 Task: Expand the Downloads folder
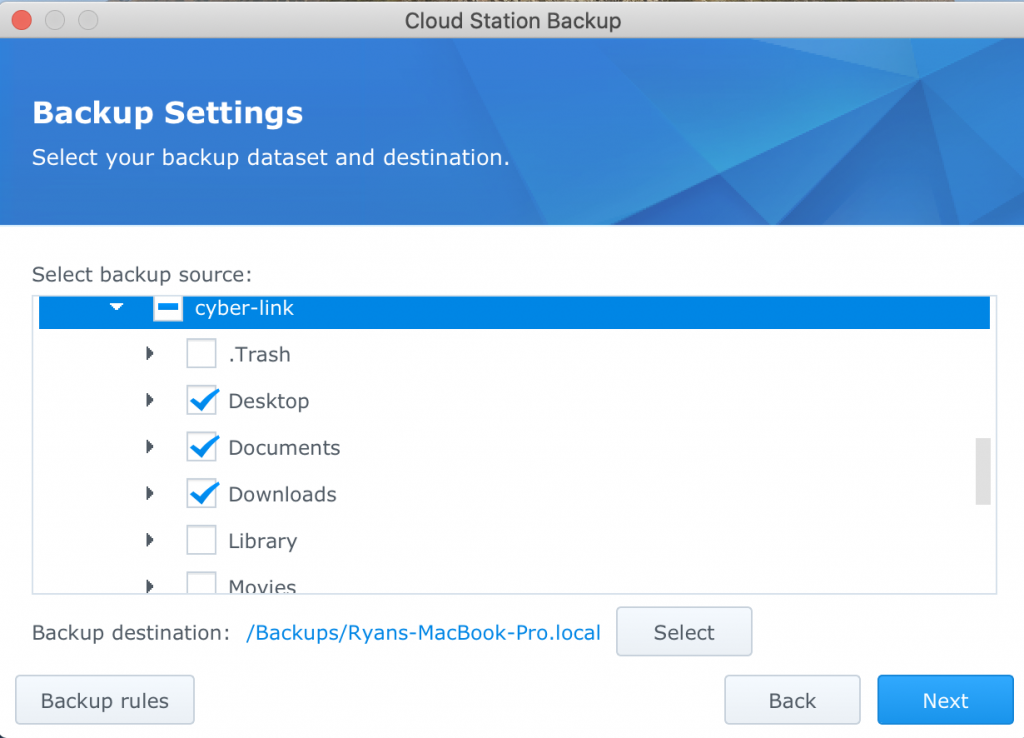point(150,493)
